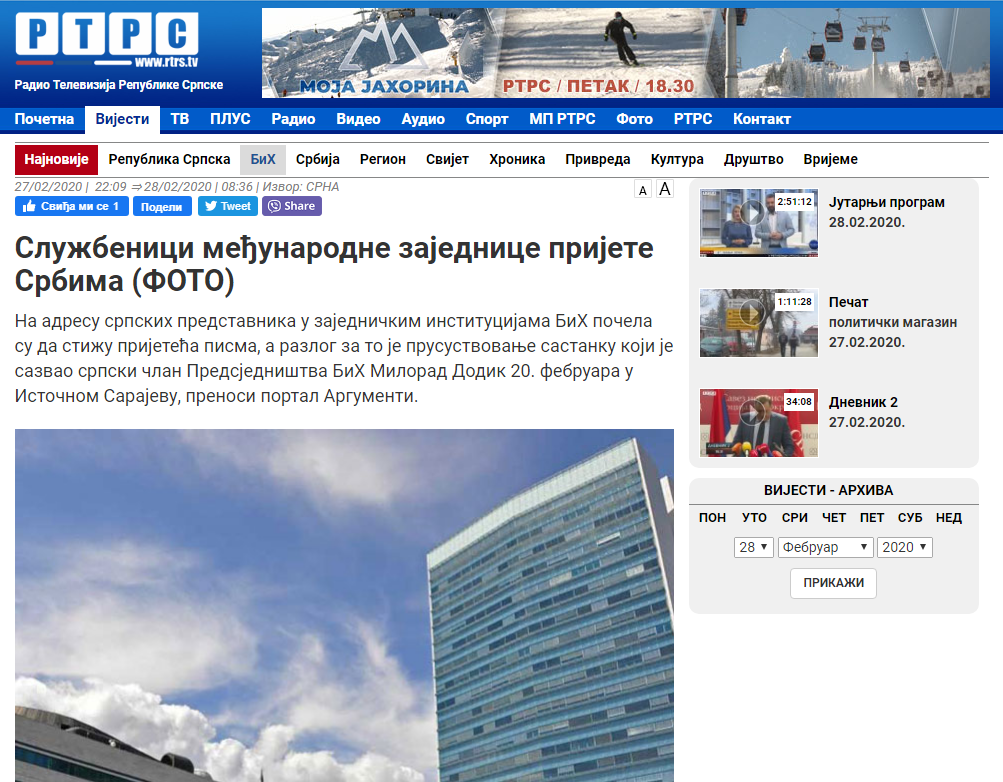The height and width of the screenshot is (782, 1003).
Task: Go to the Почетна page
Action: point(44,119)
